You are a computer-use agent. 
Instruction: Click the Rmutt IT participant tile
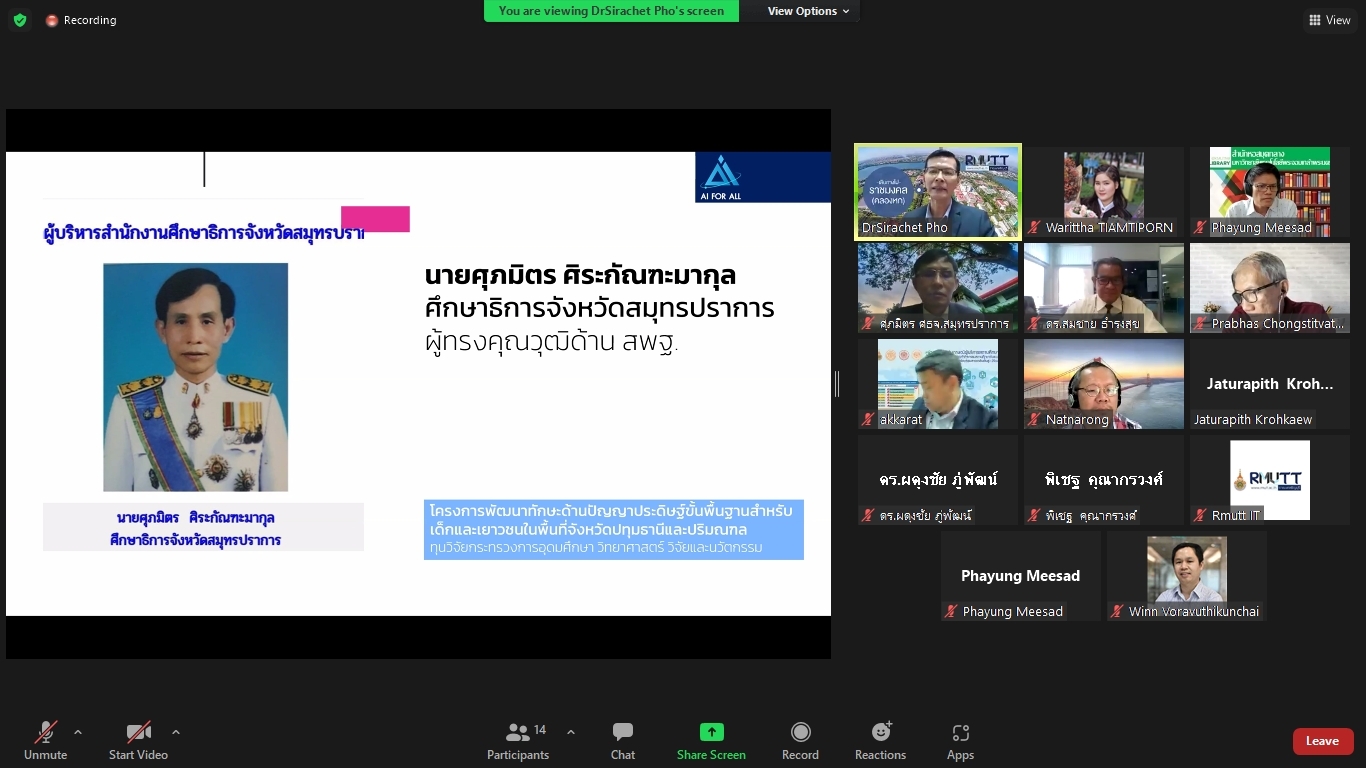[x=1269, y=480]
